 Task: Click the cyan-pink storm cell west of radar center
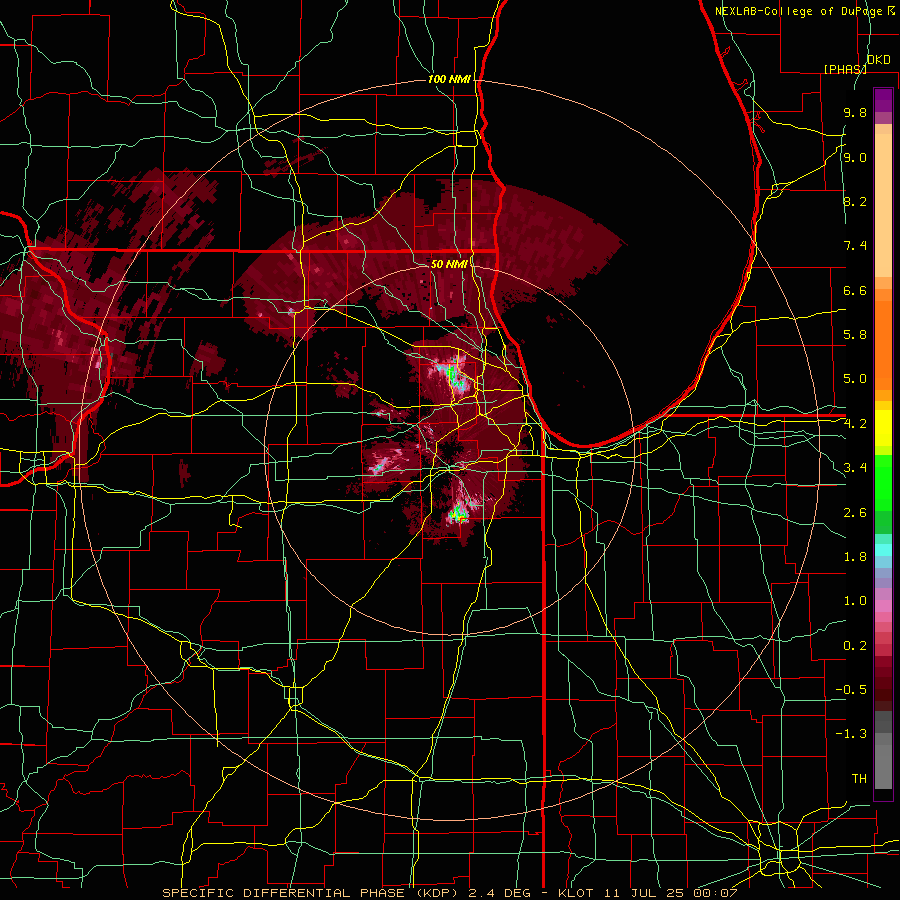[383, 463]
